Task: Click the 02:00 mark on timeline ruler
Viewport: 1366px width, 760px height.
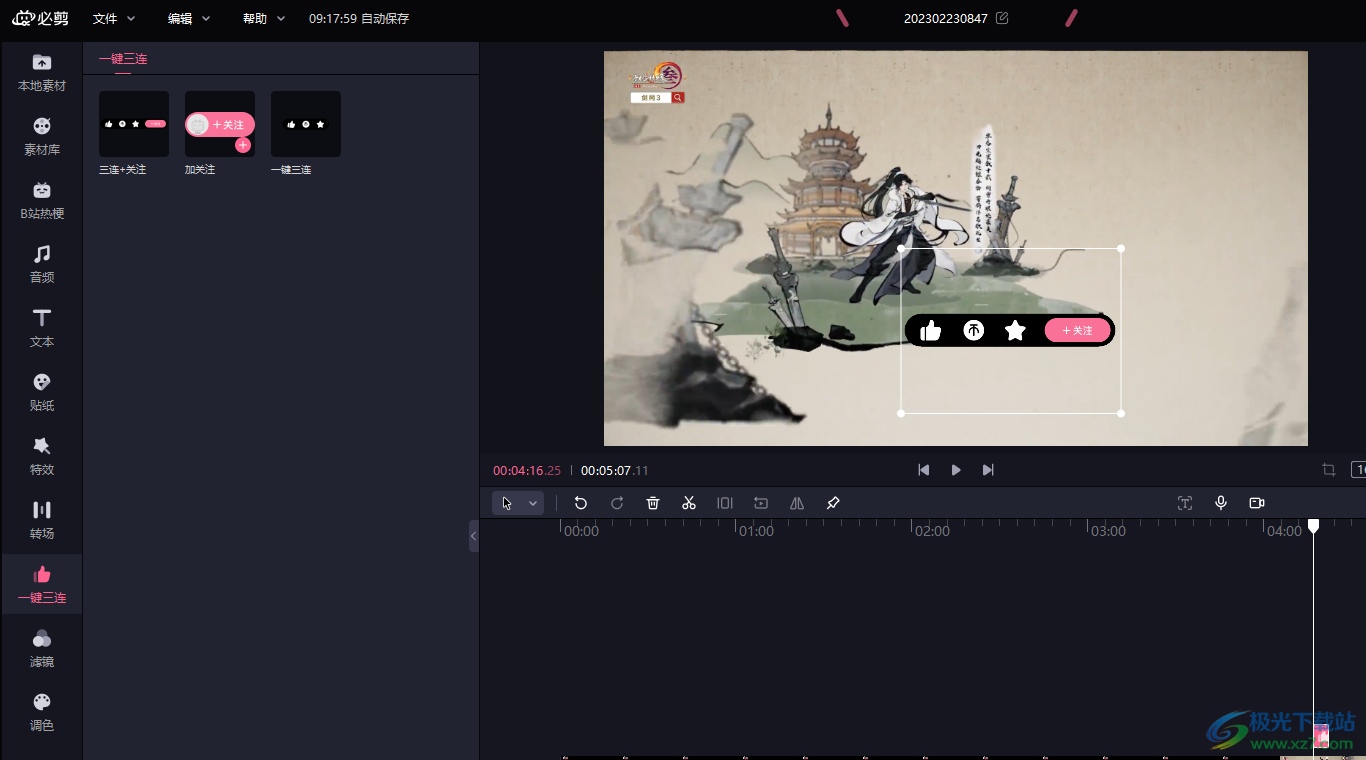Action: [x=932, y=531]
